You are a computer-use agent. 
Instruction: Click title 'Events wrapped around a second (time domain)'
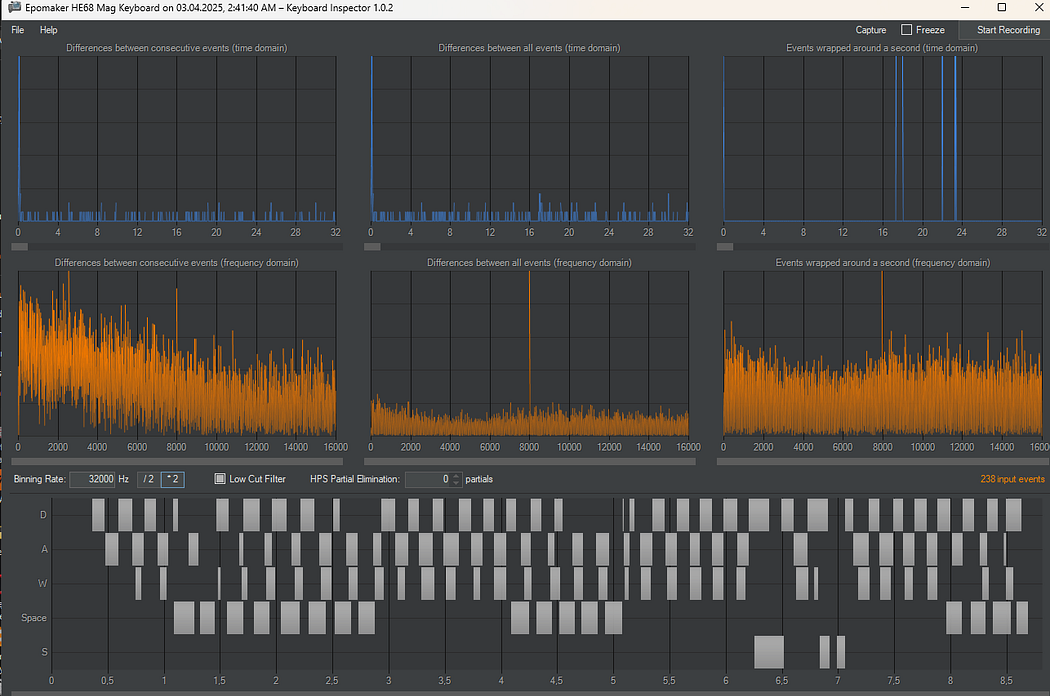[x=882, y=48]
